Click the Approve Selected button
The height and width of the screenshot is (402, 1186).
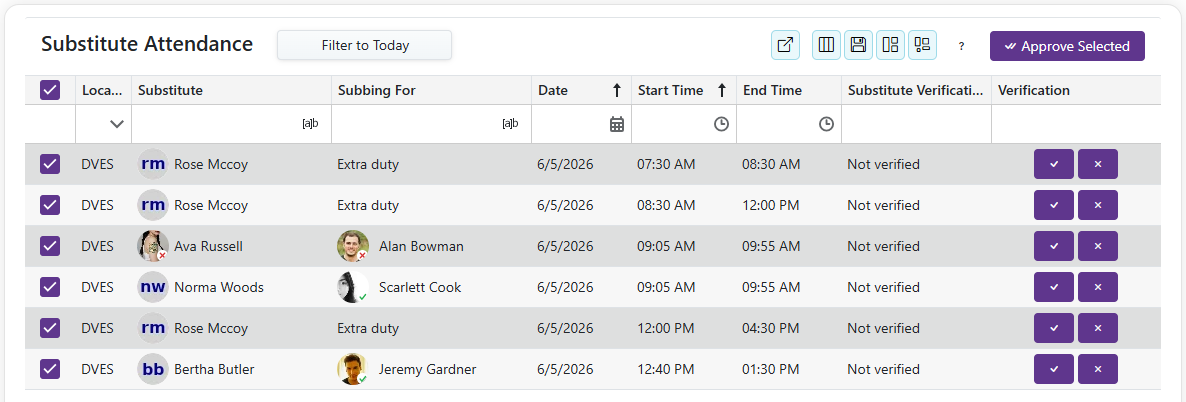pyautogui.click(x=1067, y=46)
